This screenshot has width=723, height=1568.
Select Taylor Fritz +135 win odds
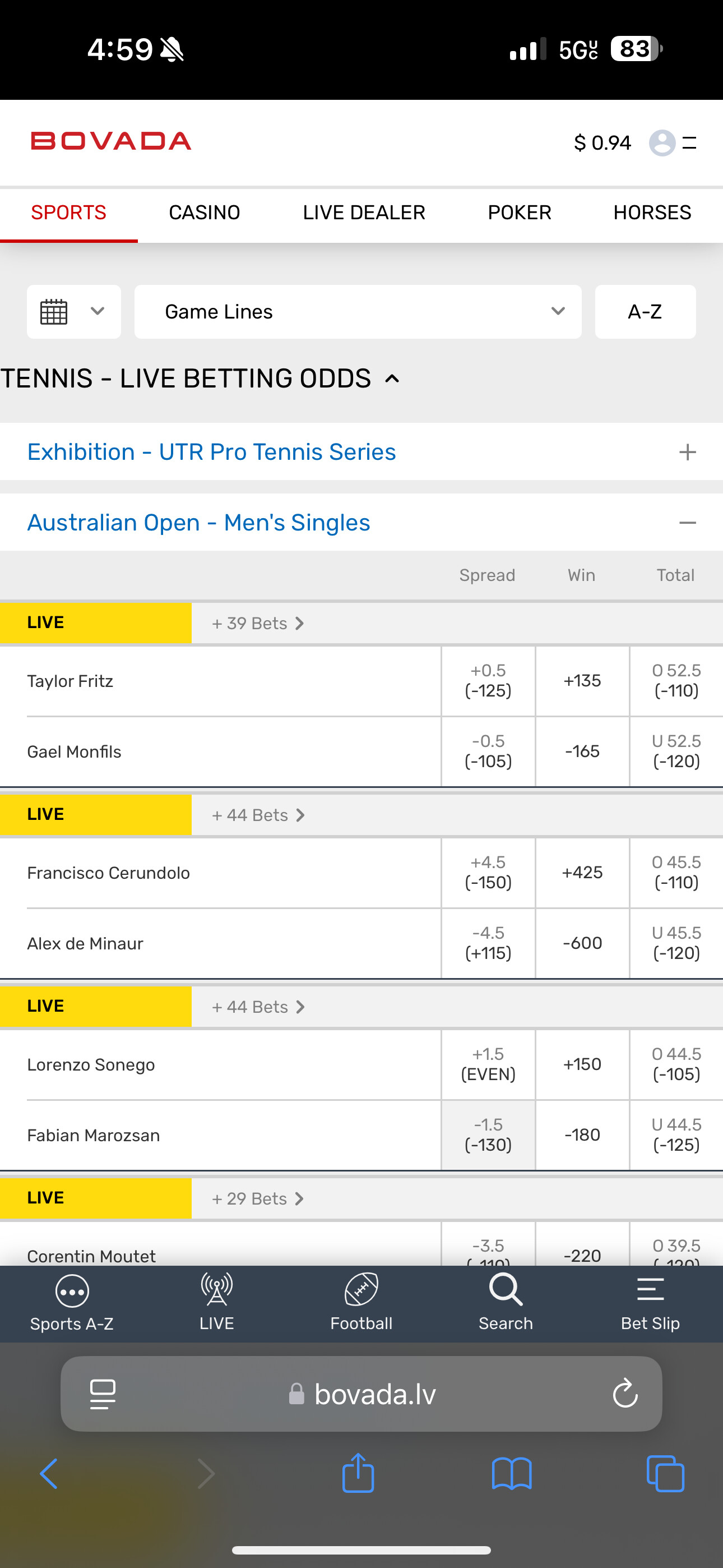tap(582, 681)
